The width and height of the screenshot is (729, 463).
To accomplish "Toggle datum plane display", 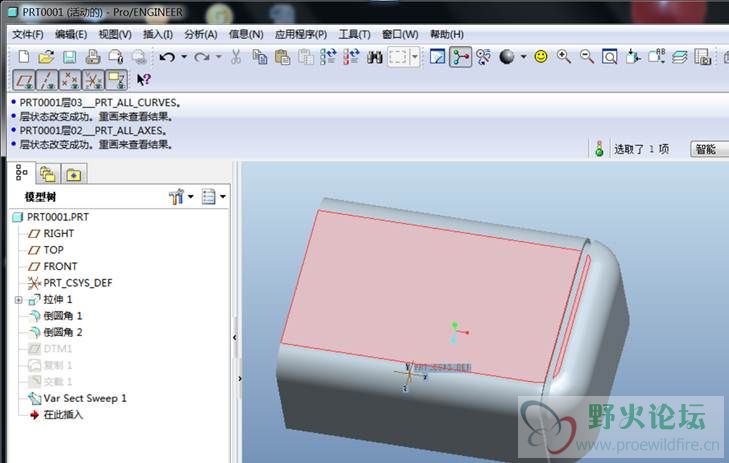I will (24, 80).
